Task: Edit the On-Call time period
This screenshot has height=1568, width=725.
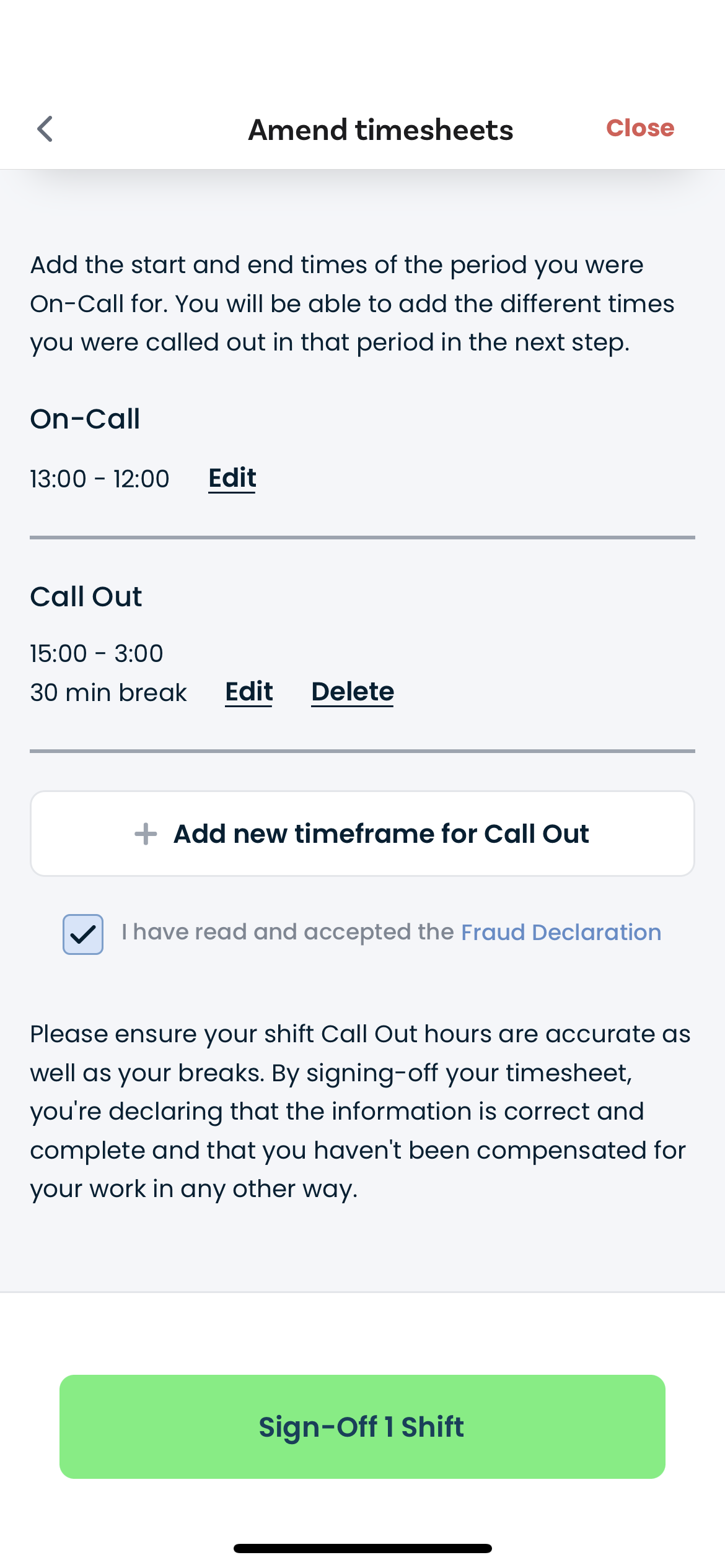Action: 232,477
